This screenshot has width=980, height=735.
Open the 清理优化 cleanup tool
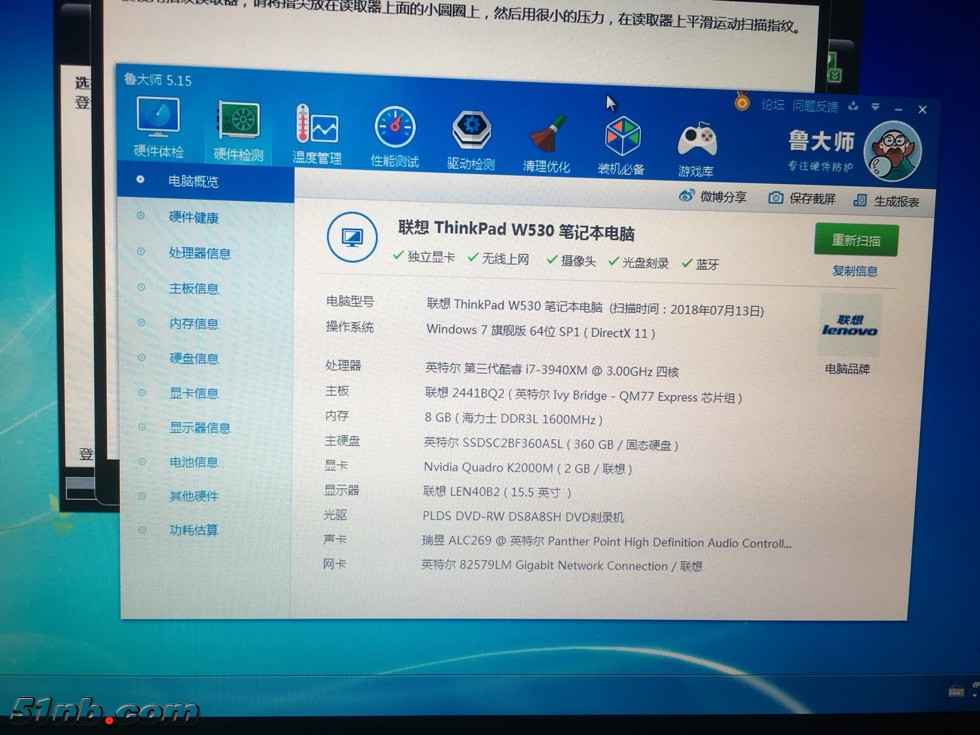(x=546, y=133)
